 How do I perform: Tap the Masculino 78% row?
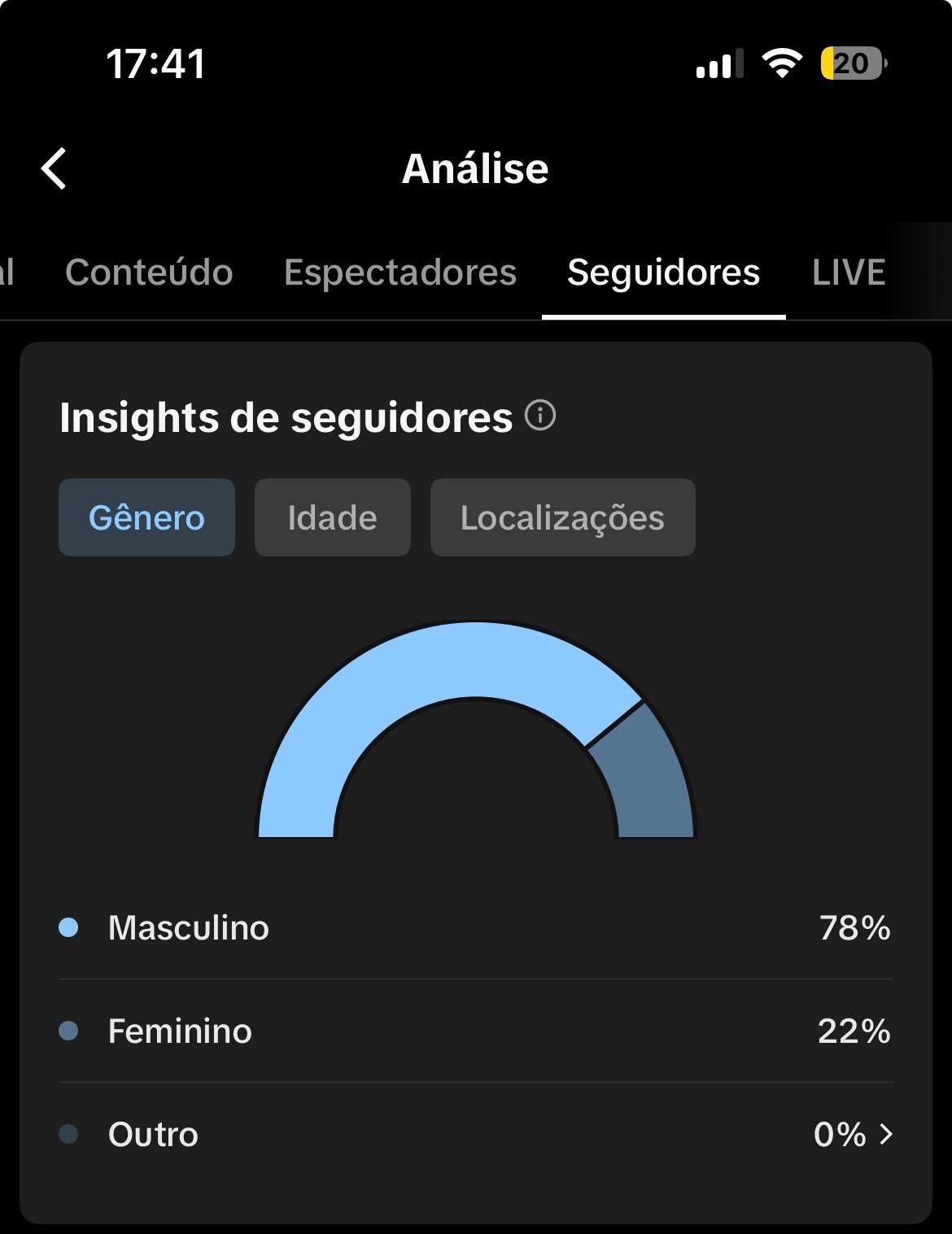[x=476, y=927]
